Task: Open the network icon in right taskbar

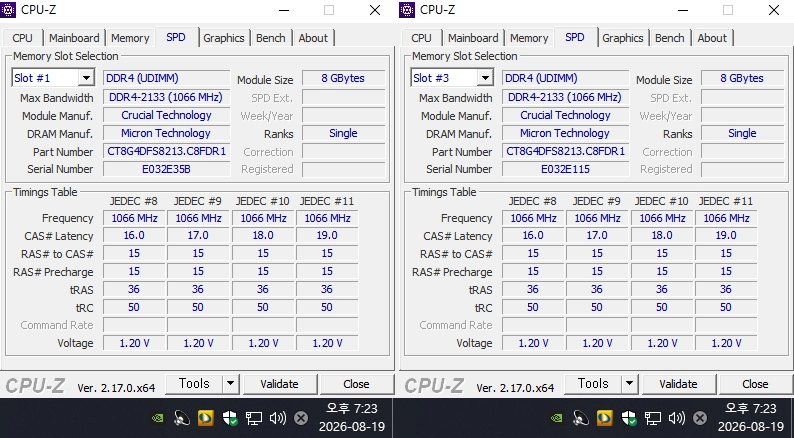Action: coord(653,418)
